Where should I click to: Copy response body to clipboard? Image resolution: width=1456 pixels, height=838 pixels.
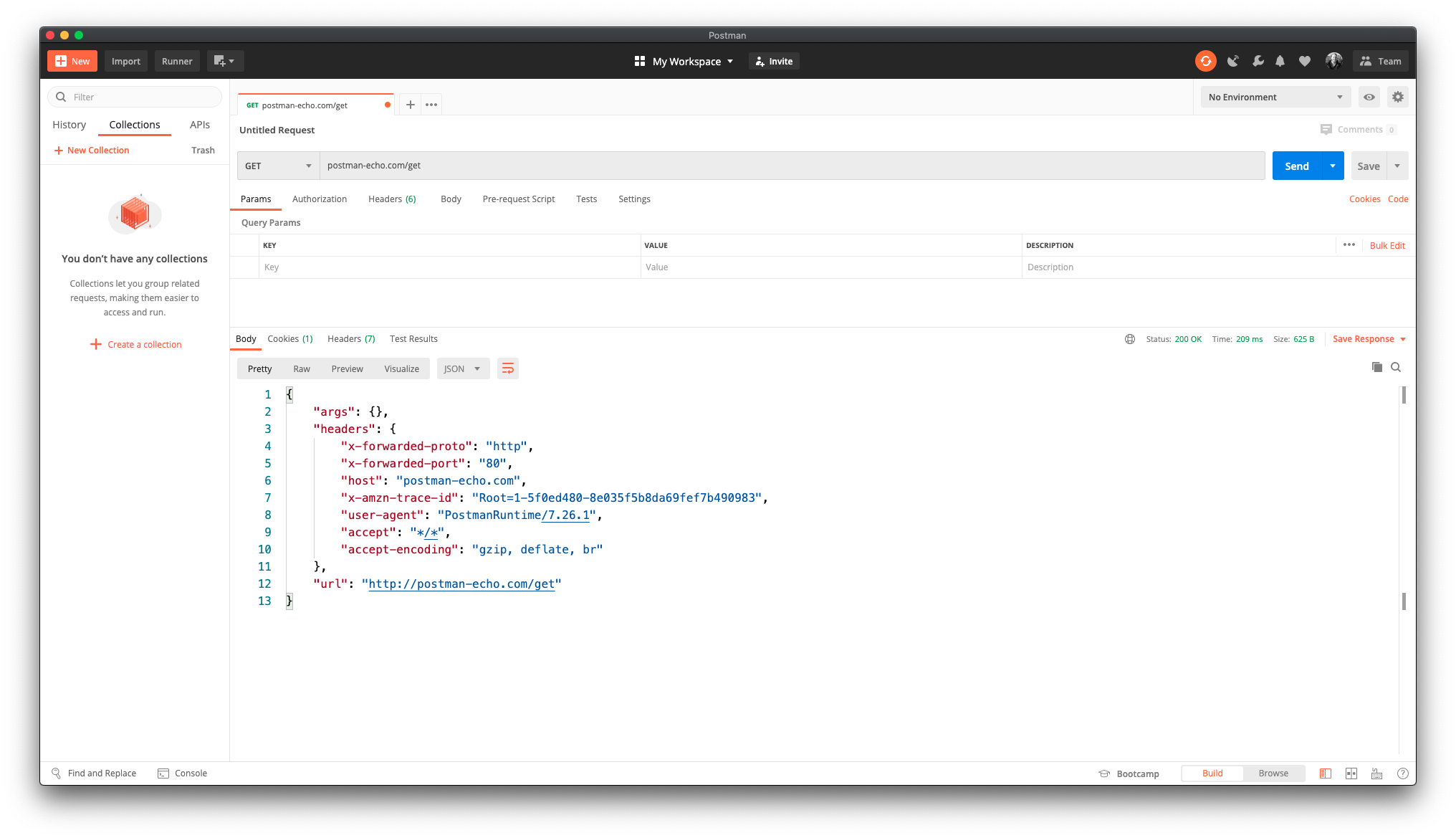click(1376, 367)
